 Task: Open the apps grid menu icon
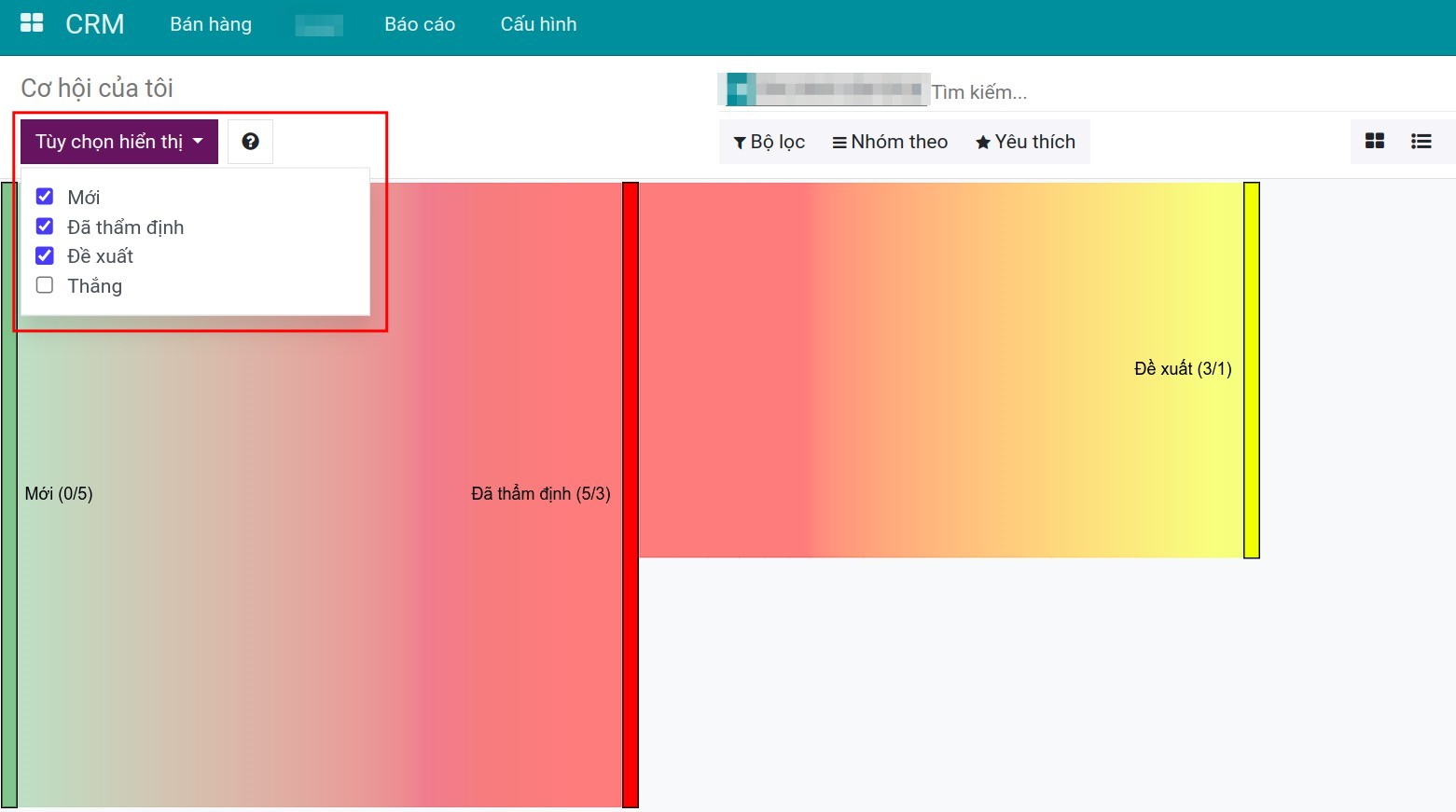coord(32,23)
